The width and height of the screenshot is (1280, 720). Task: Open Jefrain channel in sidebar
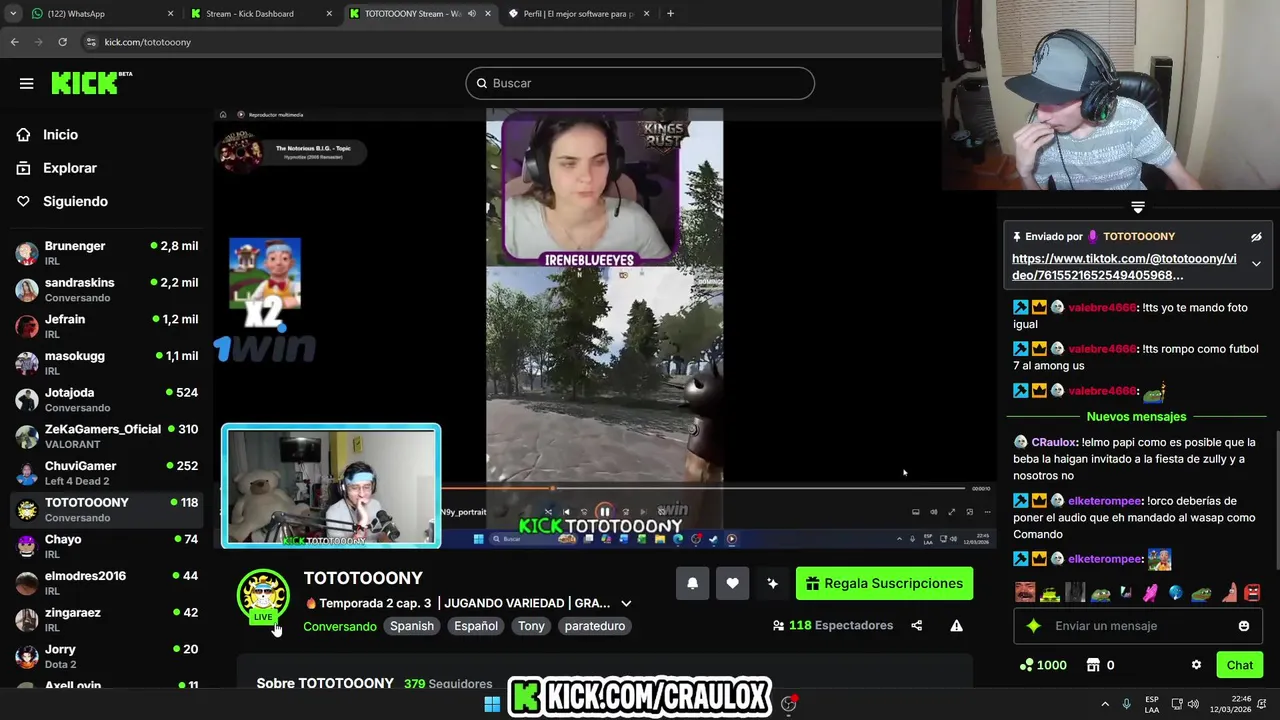[107, 326]
